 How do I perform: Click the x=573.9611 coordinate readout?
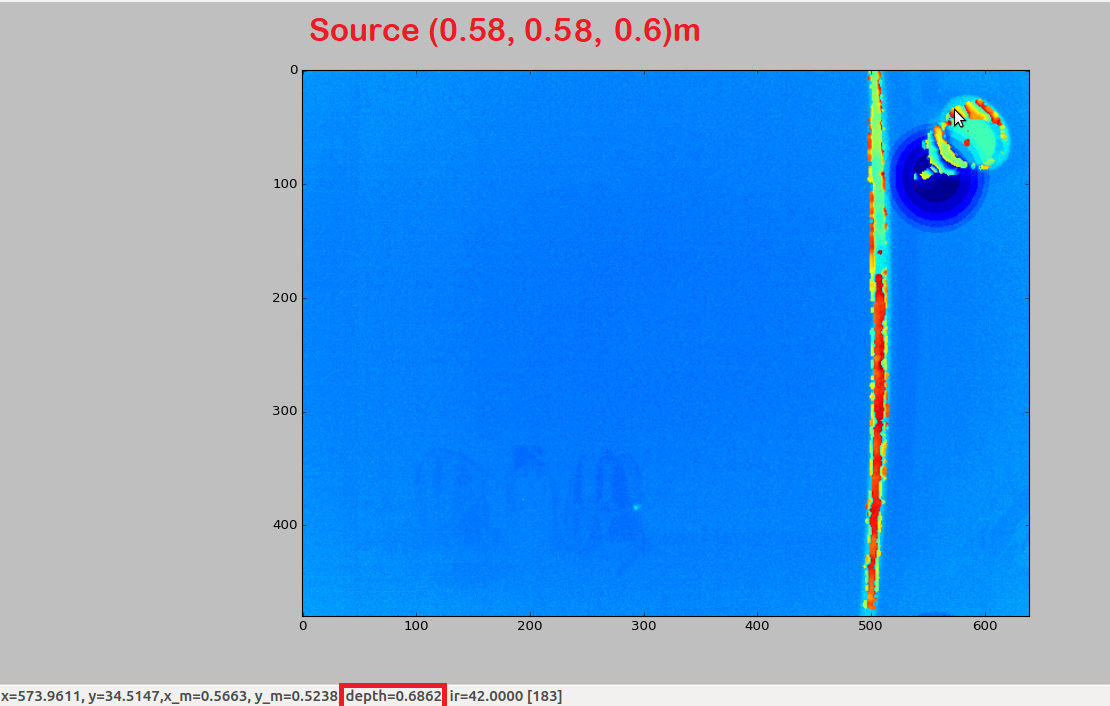pyautogui.click(x=42, y=696)
